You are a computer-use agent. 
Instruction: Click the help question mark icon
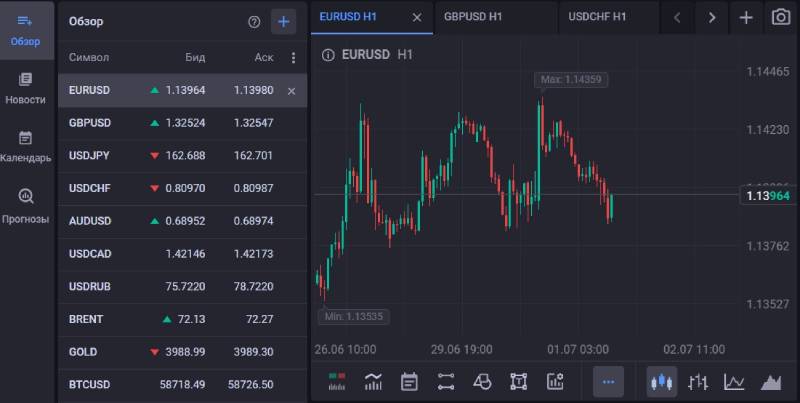click(254, 22)
